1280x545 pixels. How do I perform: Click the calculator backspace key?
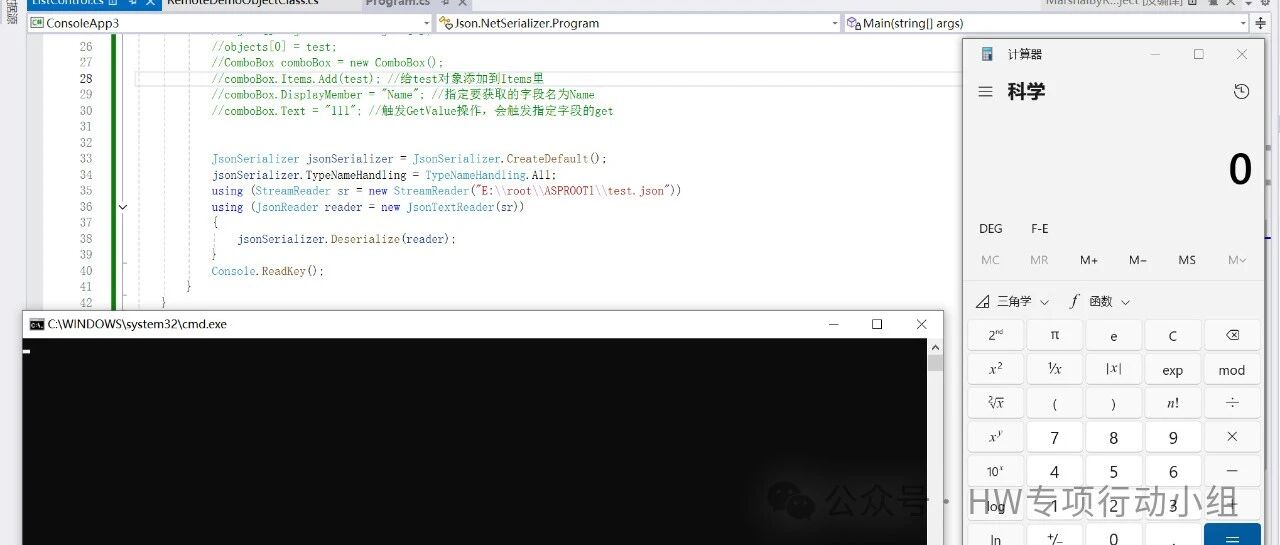point(1232,336)
